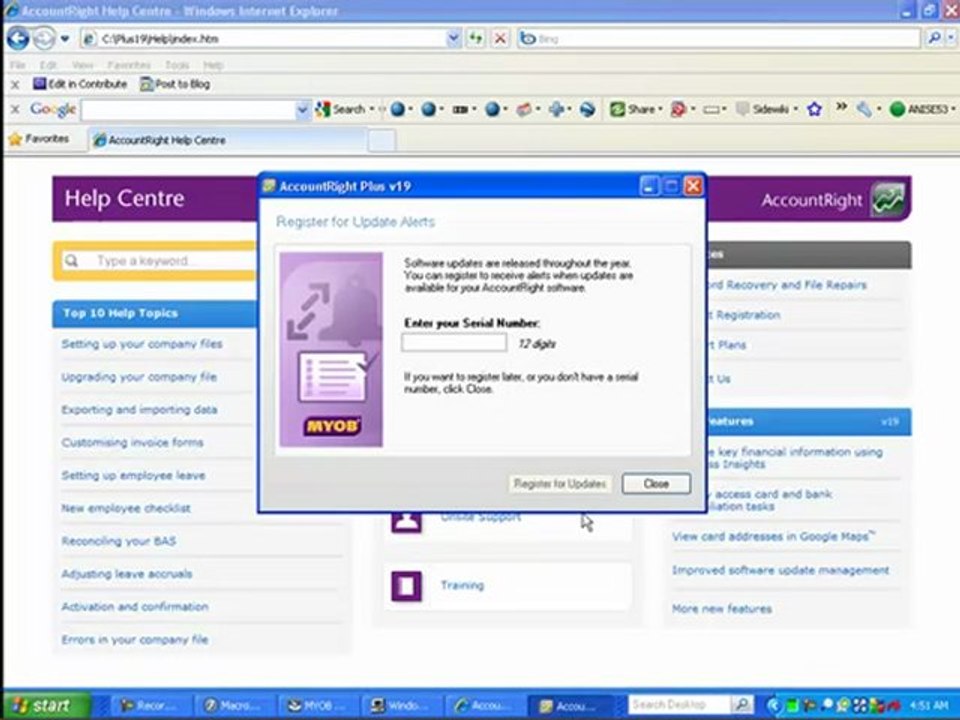960x720 pixels.
Task: Switch to the MYOB taskbar window
Action: pos(317,705)
